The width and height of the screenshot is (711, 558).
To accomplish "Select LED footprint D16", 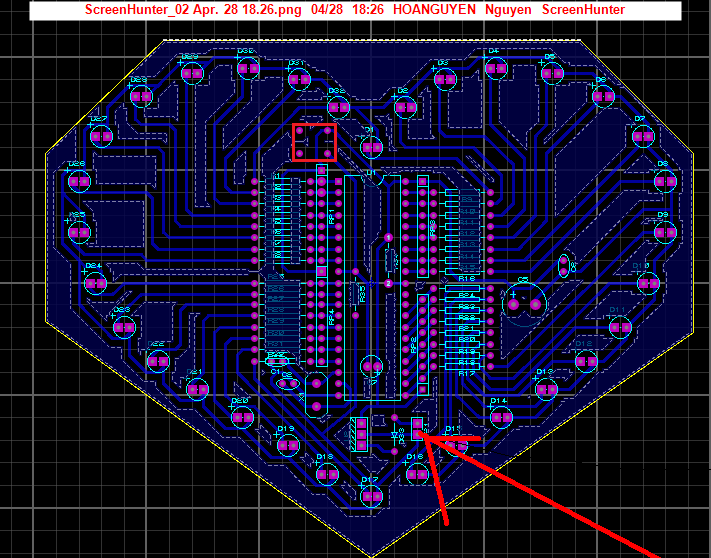I will pos(417,475).
